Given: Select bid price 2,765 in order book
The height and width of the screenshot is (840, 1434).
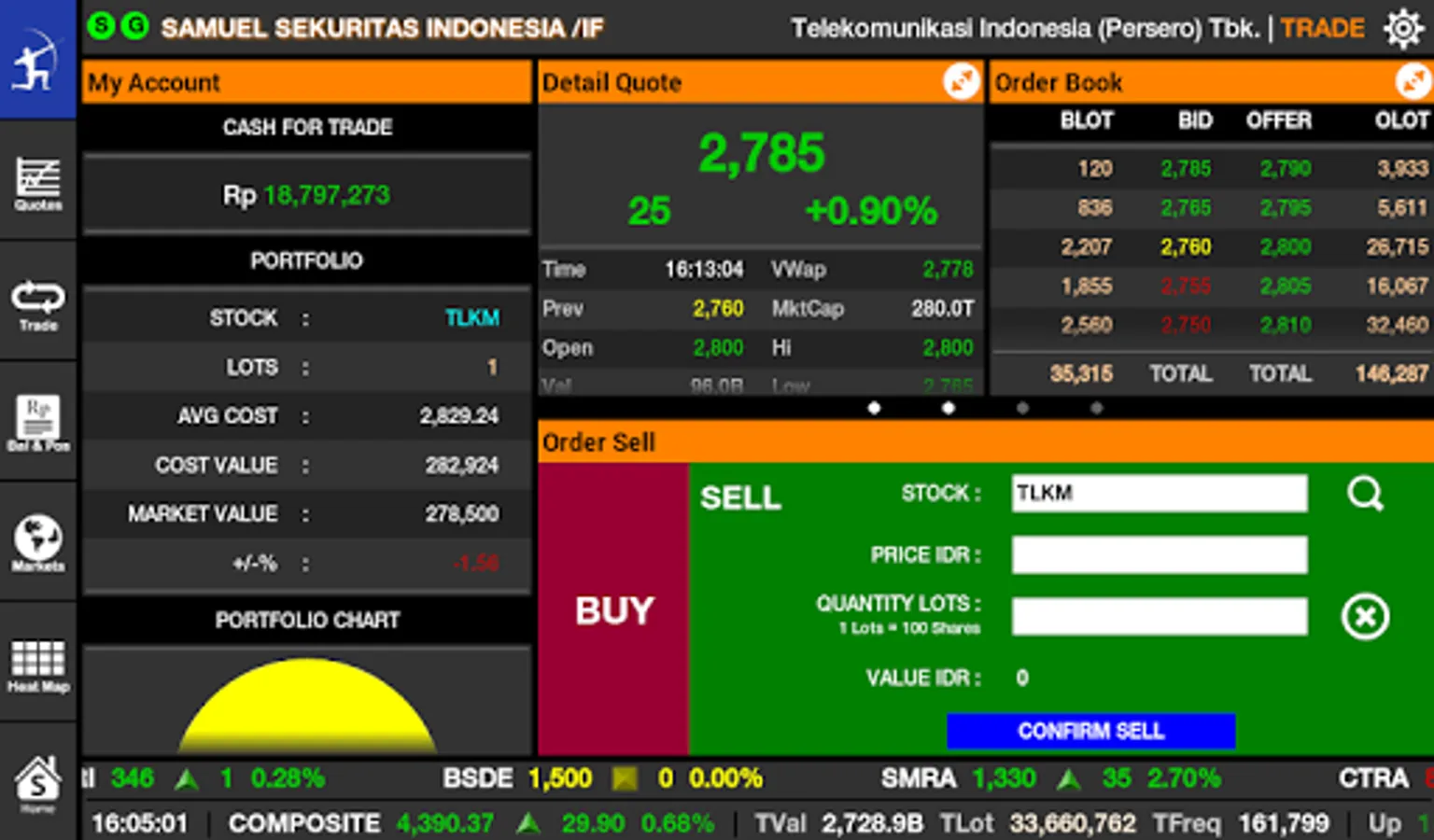Looking at the screenshot, I should (x=1186, y=208).
